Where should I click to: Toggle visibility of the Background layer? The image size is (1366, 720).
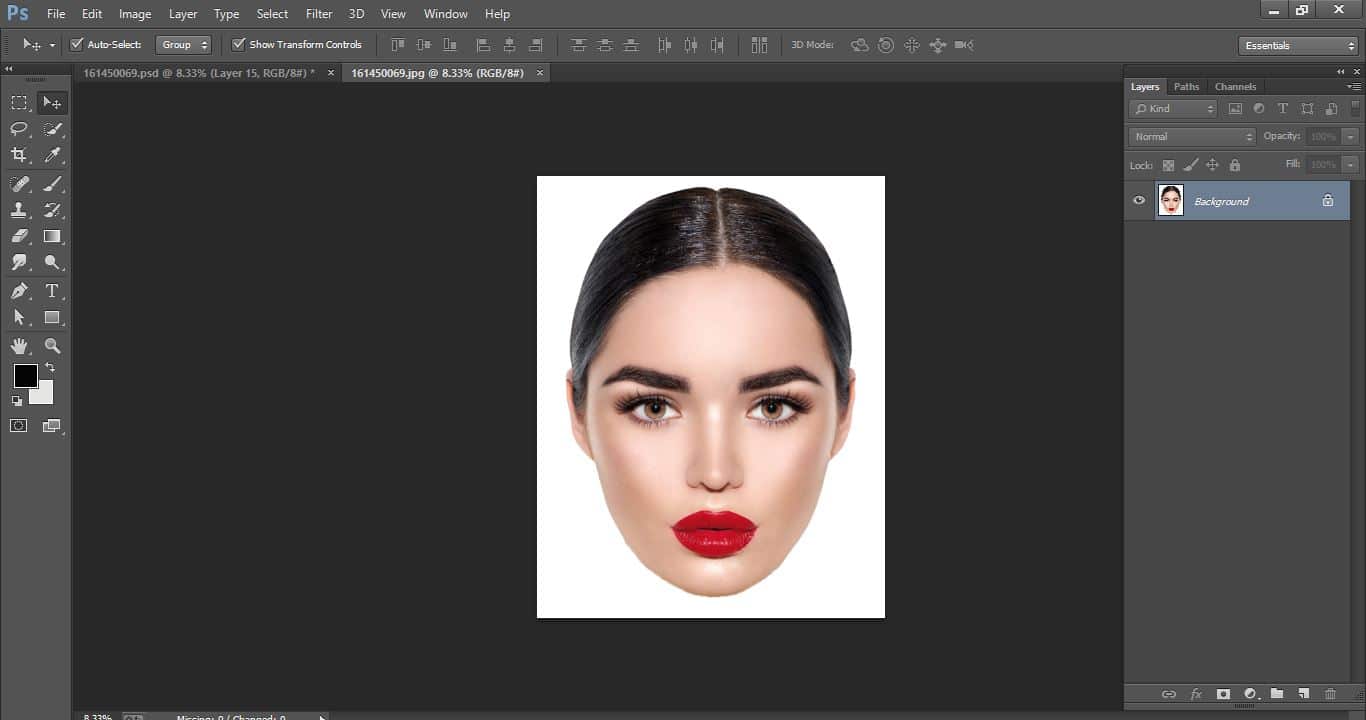(1139, 201)
